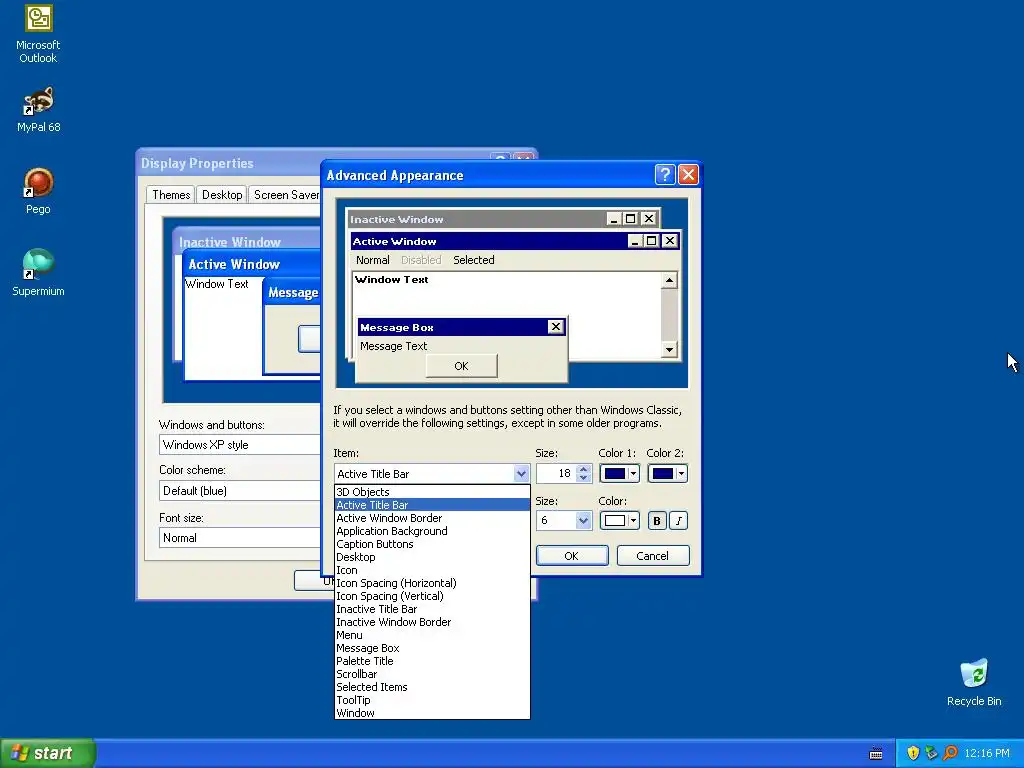1024x768 pixels.
Task: Open the Color 2 swatch picker
Action: [667, 473]
